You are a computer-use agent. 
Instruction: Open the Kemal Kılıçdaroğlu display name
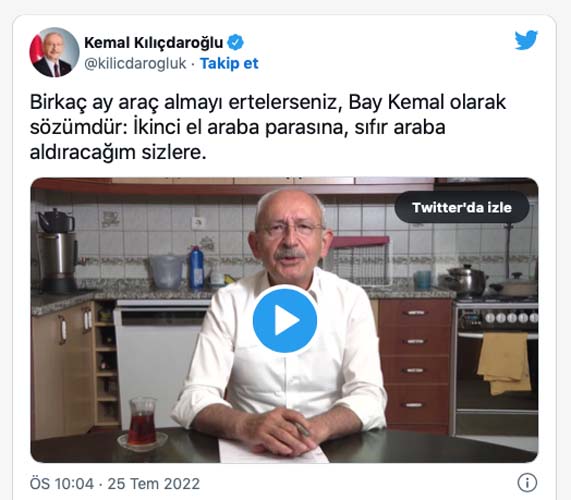point(153,43)
